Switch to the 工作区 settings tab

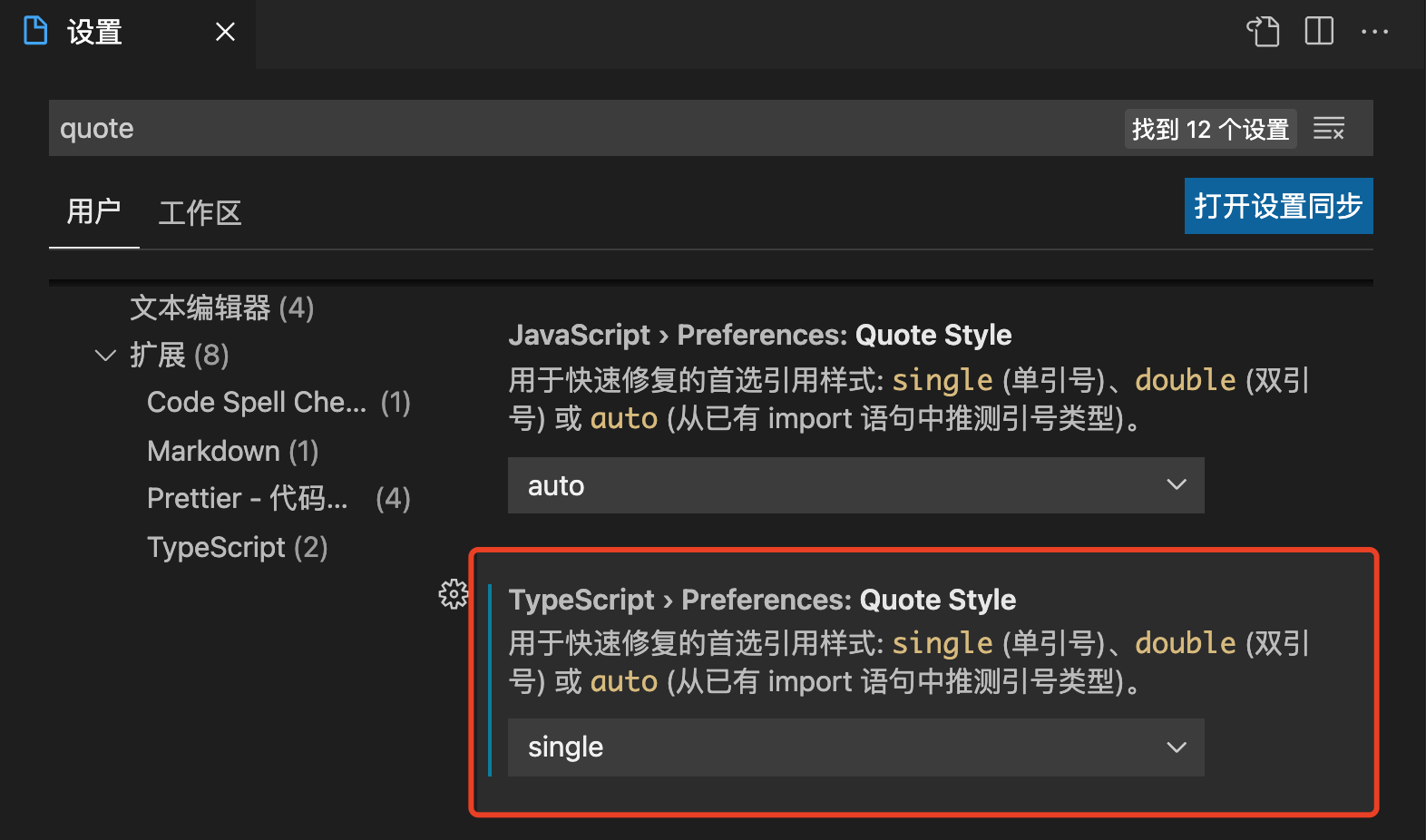click(200, 213)
